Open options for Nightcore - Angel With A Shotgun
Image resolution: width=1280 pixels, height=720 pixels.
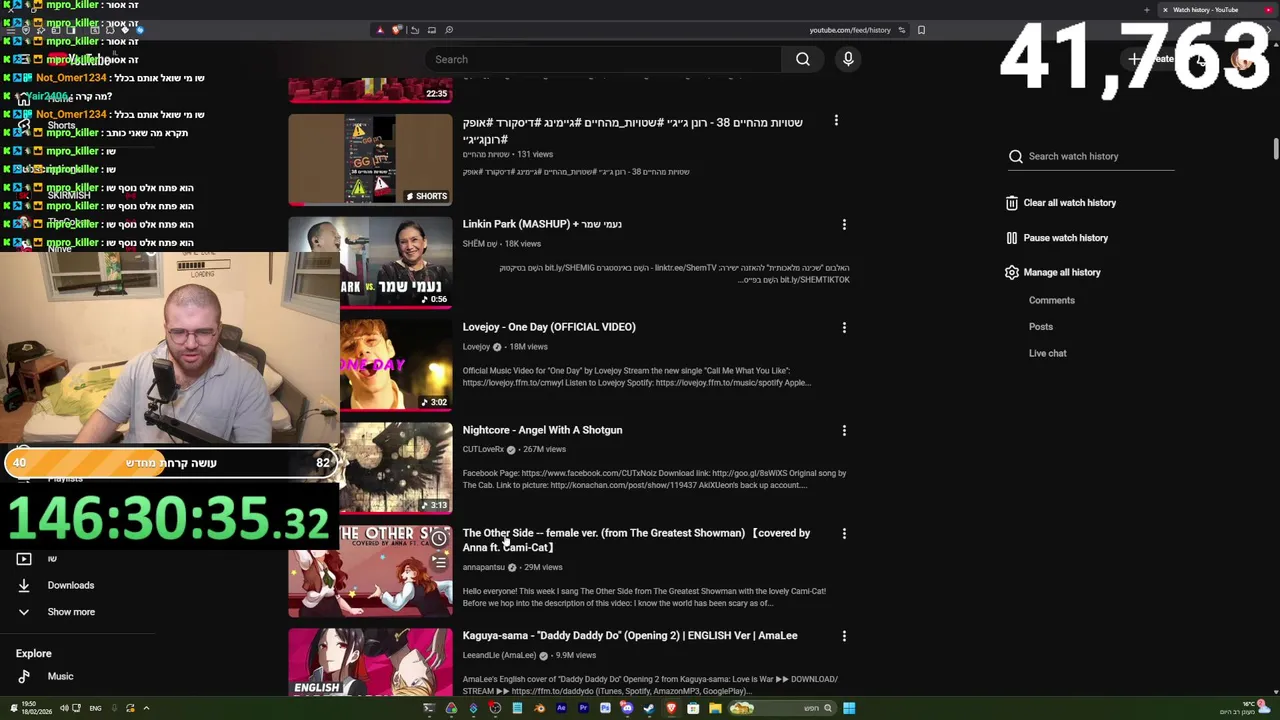pos(844,431)
